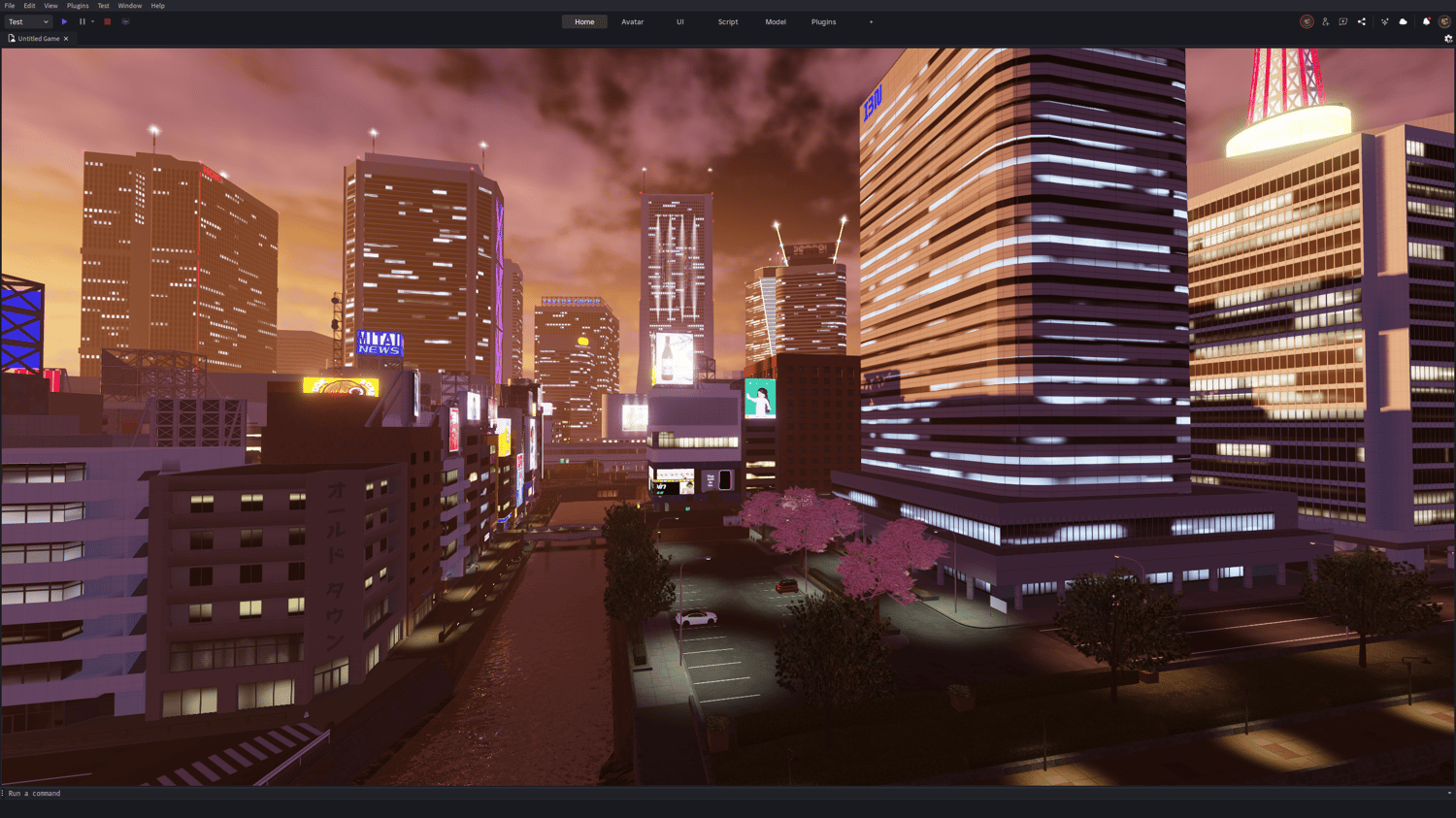
Task: Select the Untitled Game document tab
Action: 39,39
